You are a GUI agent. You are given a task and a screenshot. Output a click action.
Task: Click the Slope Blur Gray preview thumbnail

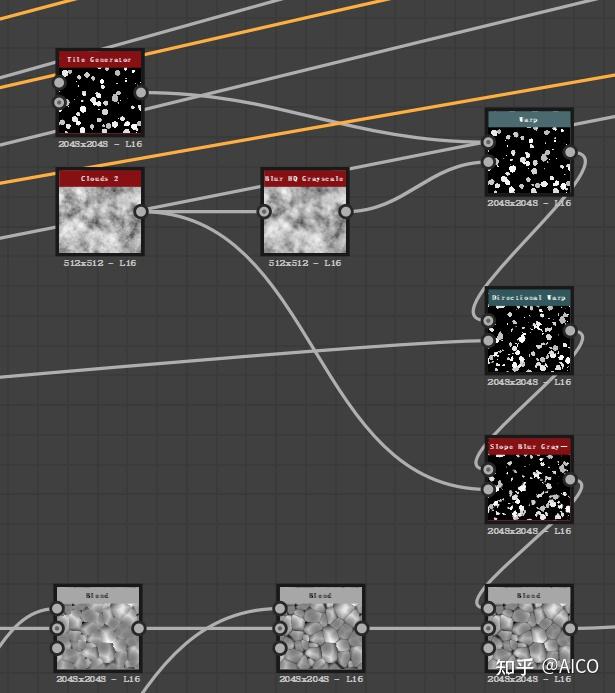point(529,488)
